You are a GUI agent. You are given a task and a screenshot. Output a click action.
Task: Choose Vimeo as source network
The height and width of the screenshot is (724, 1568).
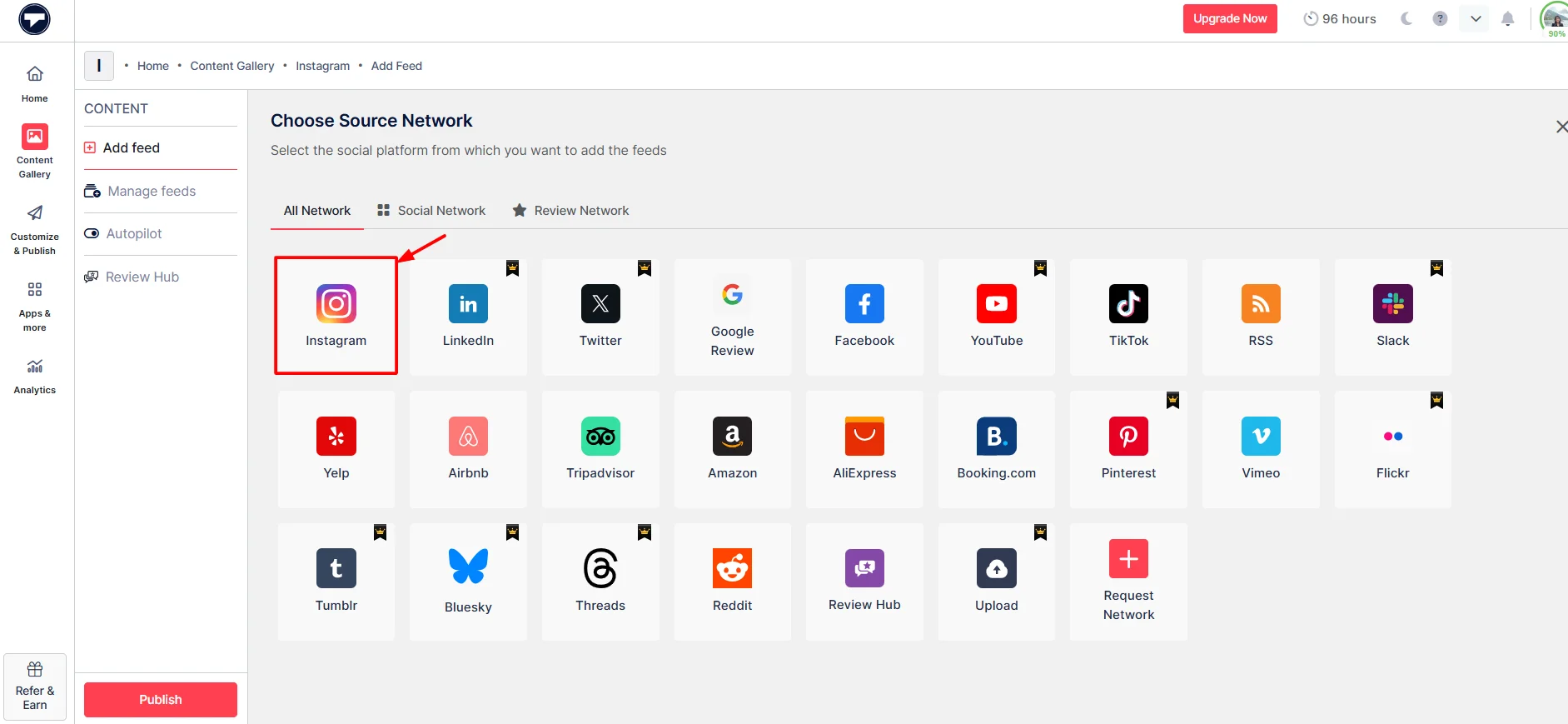1261,449
